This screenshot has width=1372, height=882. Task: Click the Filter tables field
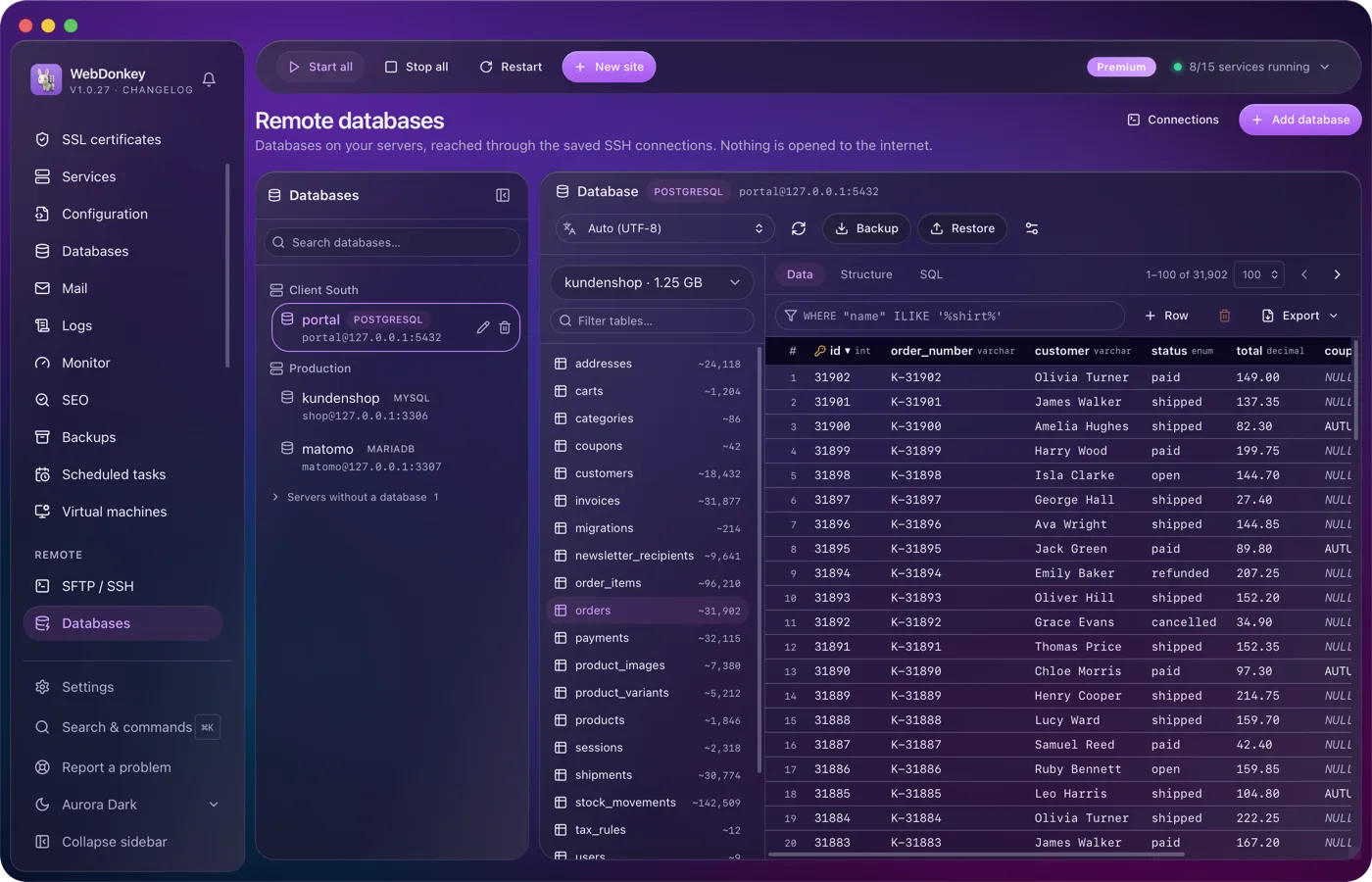pyautogui.click(x=652, y=320)
